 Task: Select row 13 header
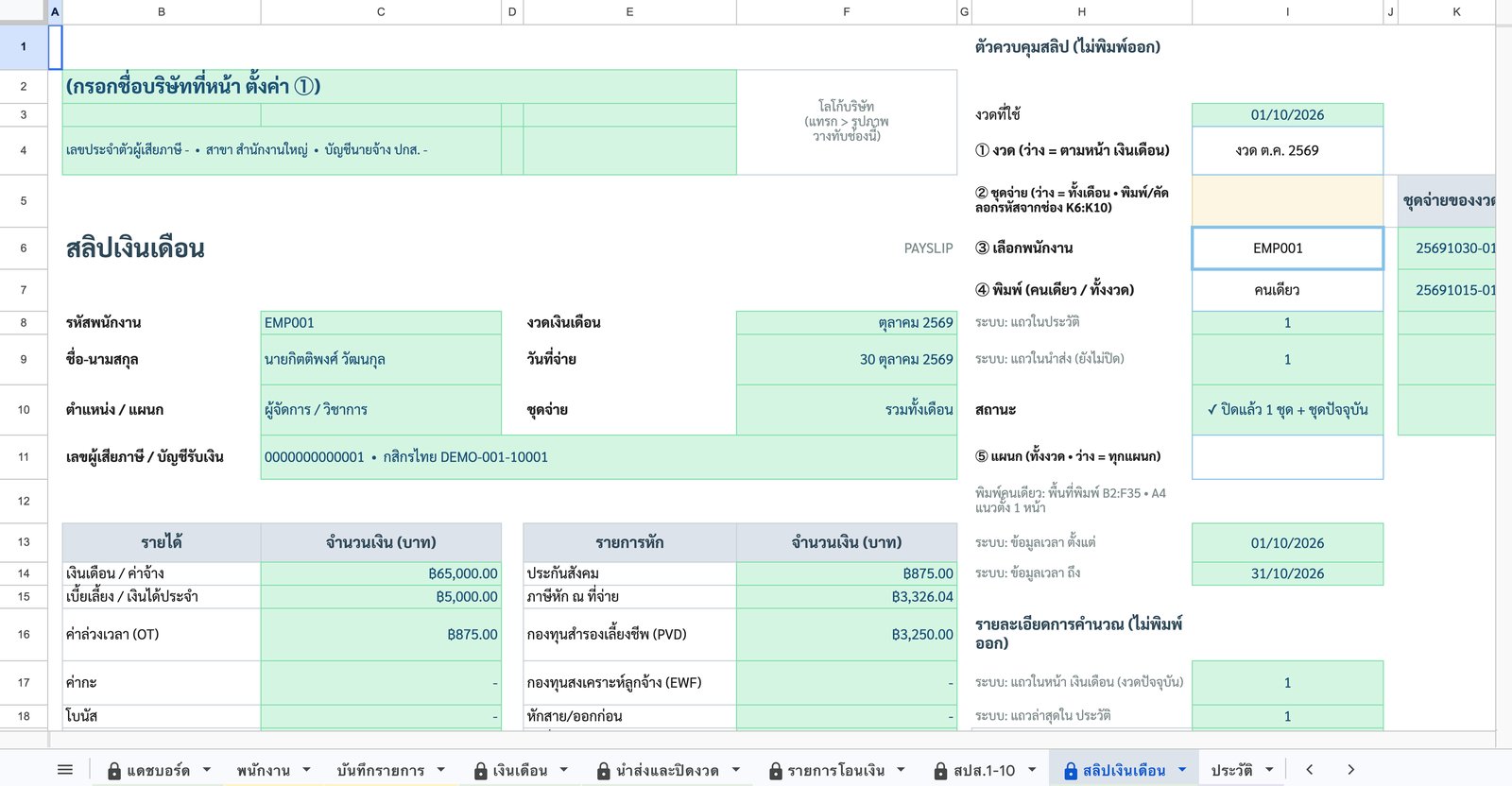24,542
